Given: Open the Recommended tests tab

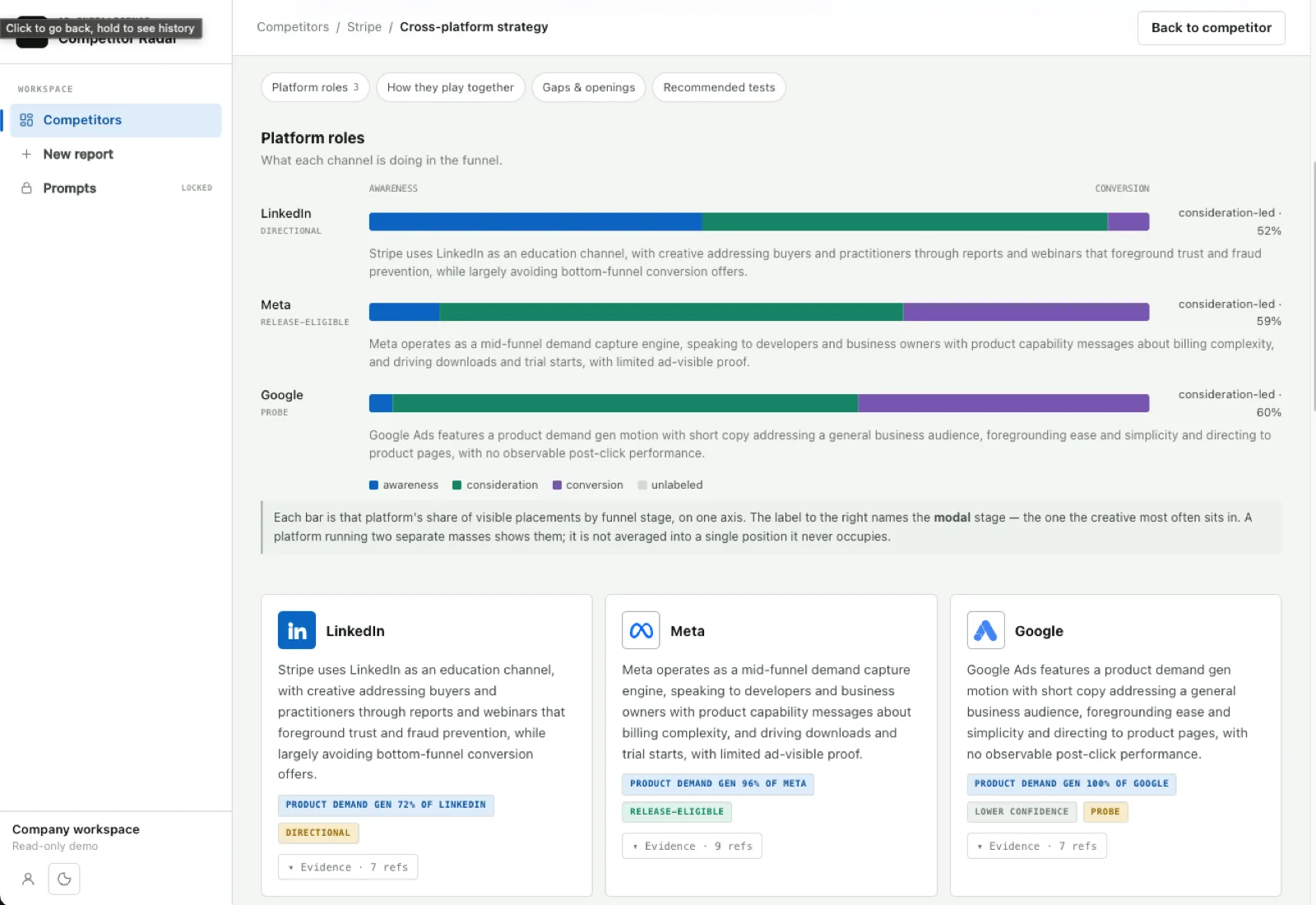Looking at the screenshot, I should pos(719,87).
